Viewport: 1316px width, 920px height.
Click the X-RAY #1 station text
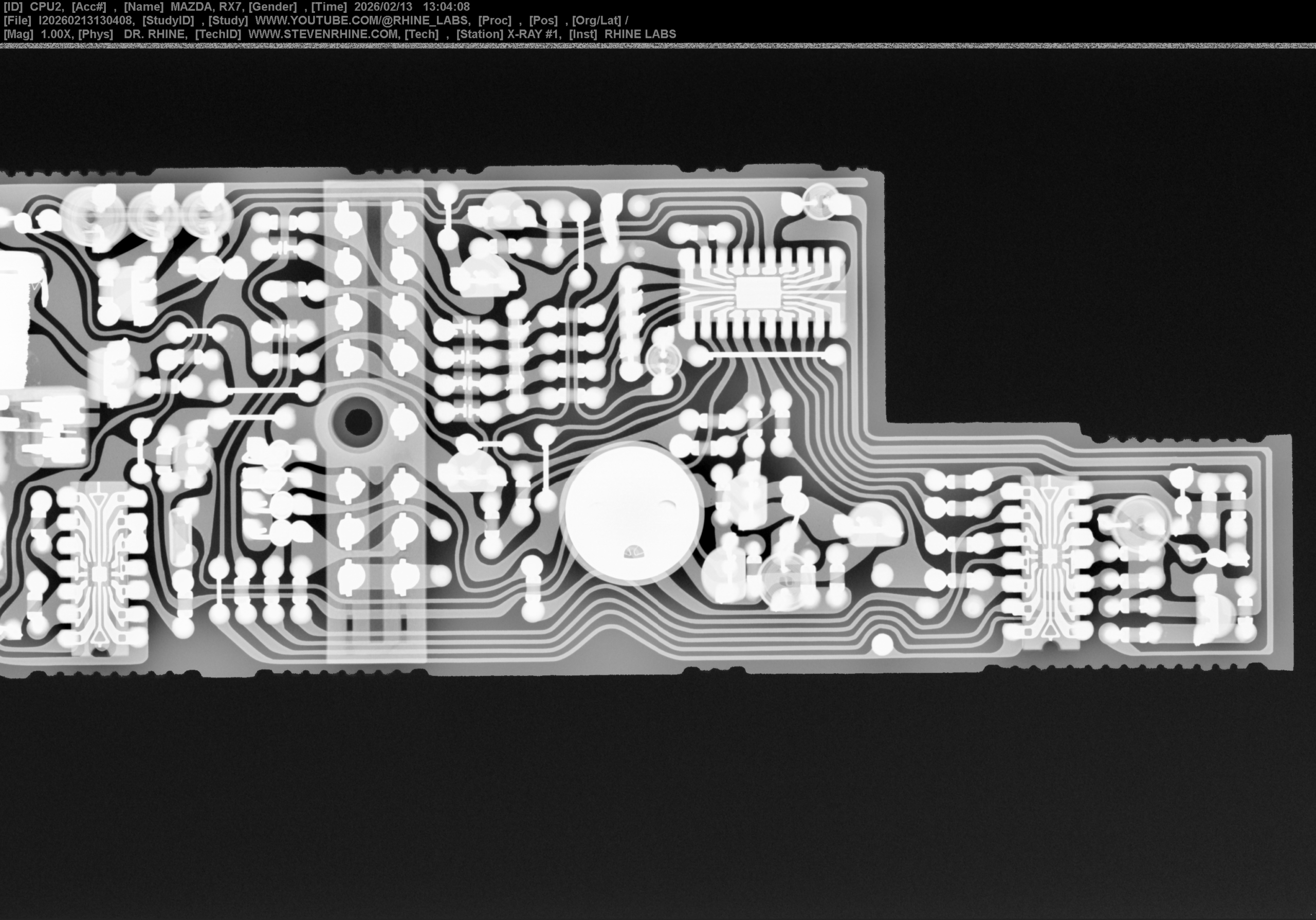point(534,34)
